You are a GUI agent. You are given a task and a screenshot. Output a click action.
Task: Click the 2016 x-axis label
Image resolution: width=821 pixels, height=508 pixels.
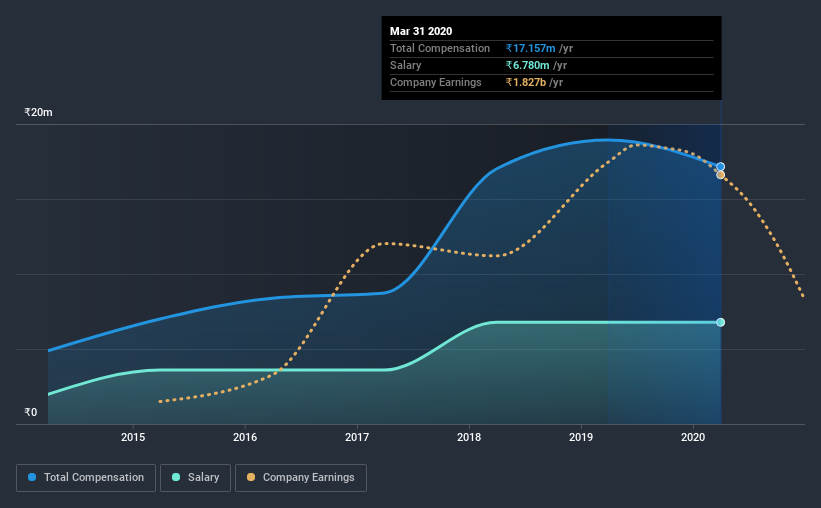click(x=245, y=437)
